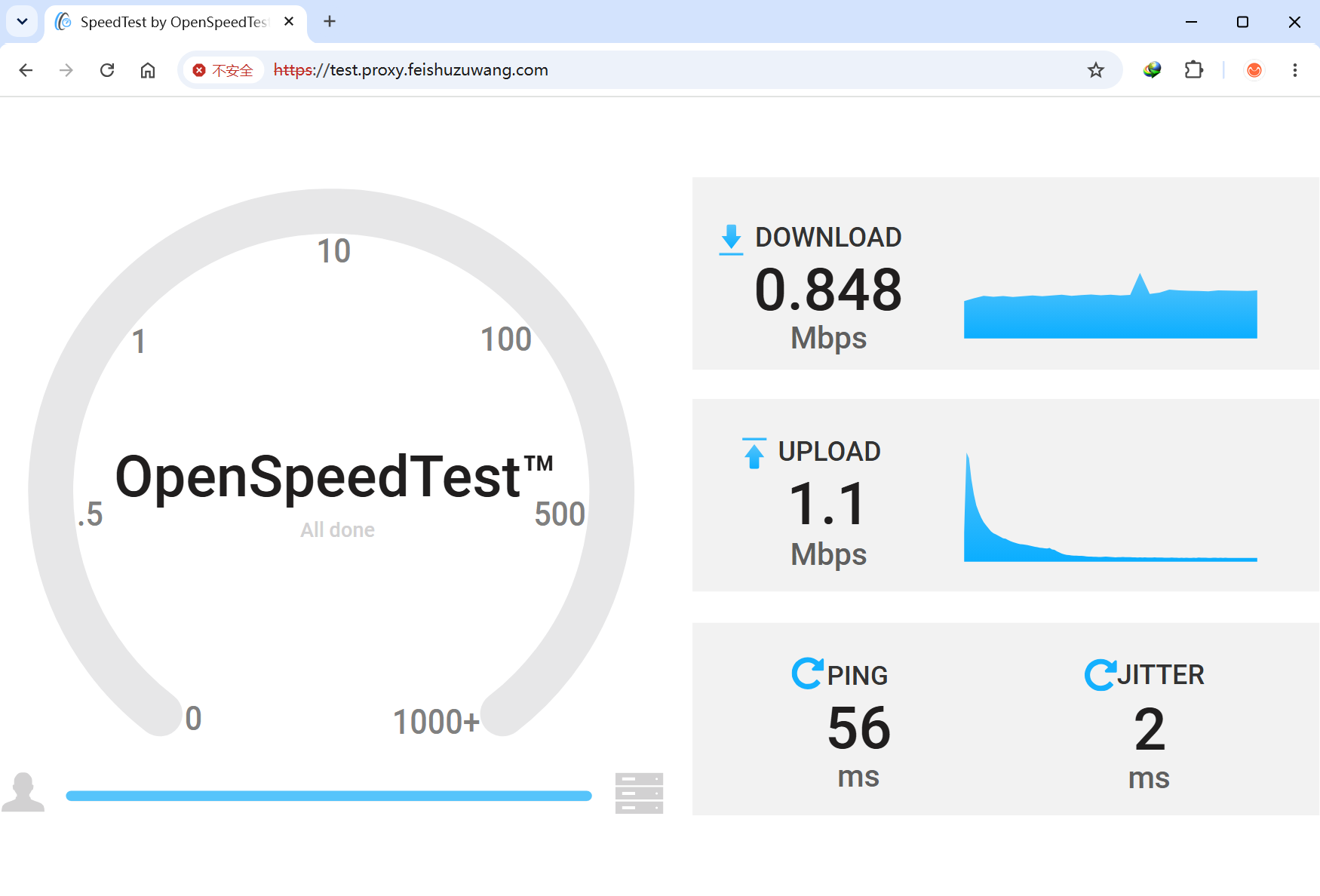Click the 10 gauge mark

point(333,251)
